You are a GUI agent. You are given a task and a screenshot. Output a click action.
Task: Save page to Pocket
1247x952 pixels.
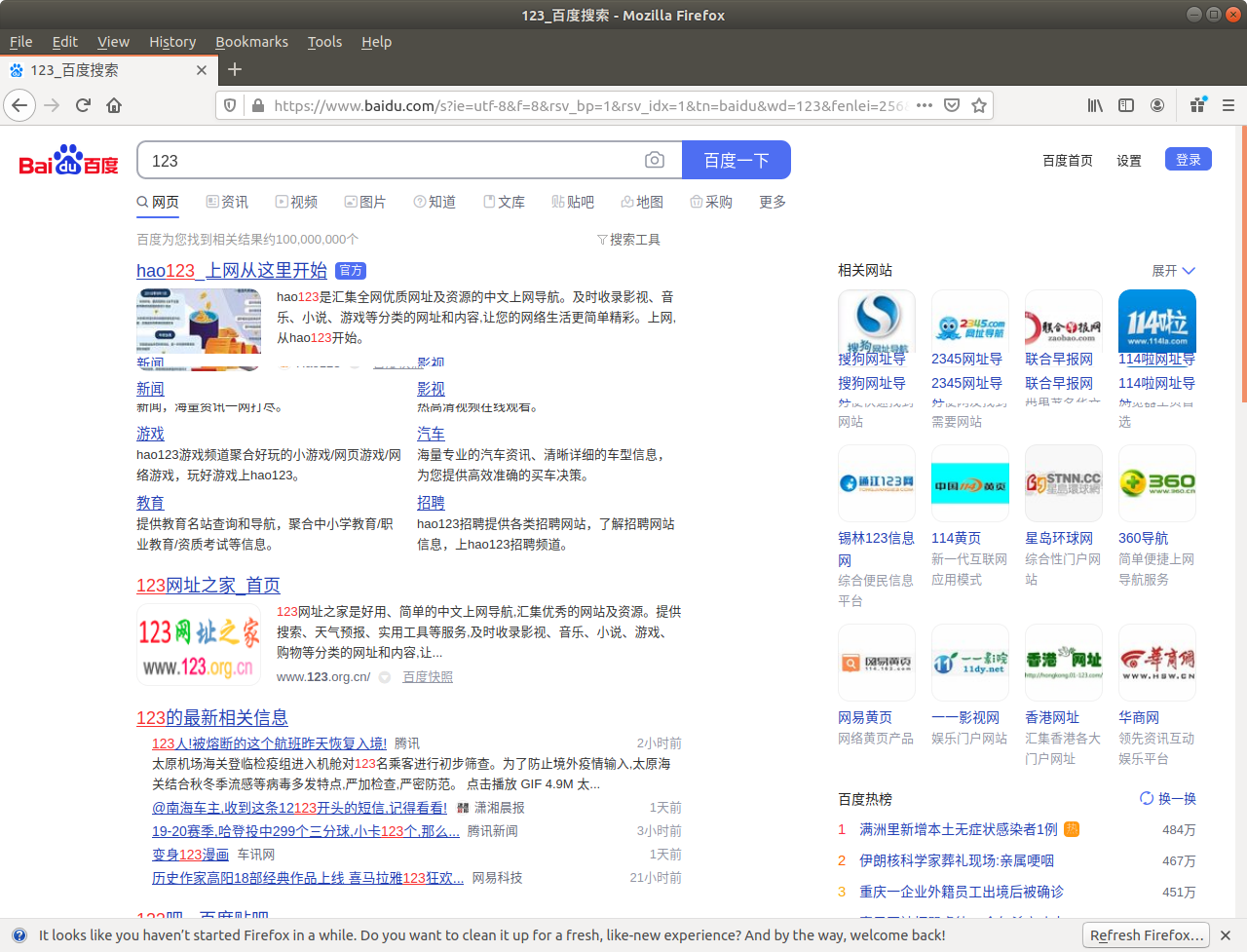pos(952,105)
